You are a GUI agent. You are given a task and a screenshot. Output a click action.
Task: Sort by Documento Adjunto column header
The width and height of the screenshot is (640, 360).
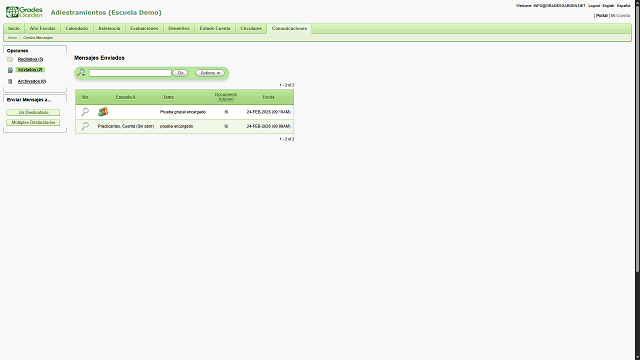click(226, 97)
